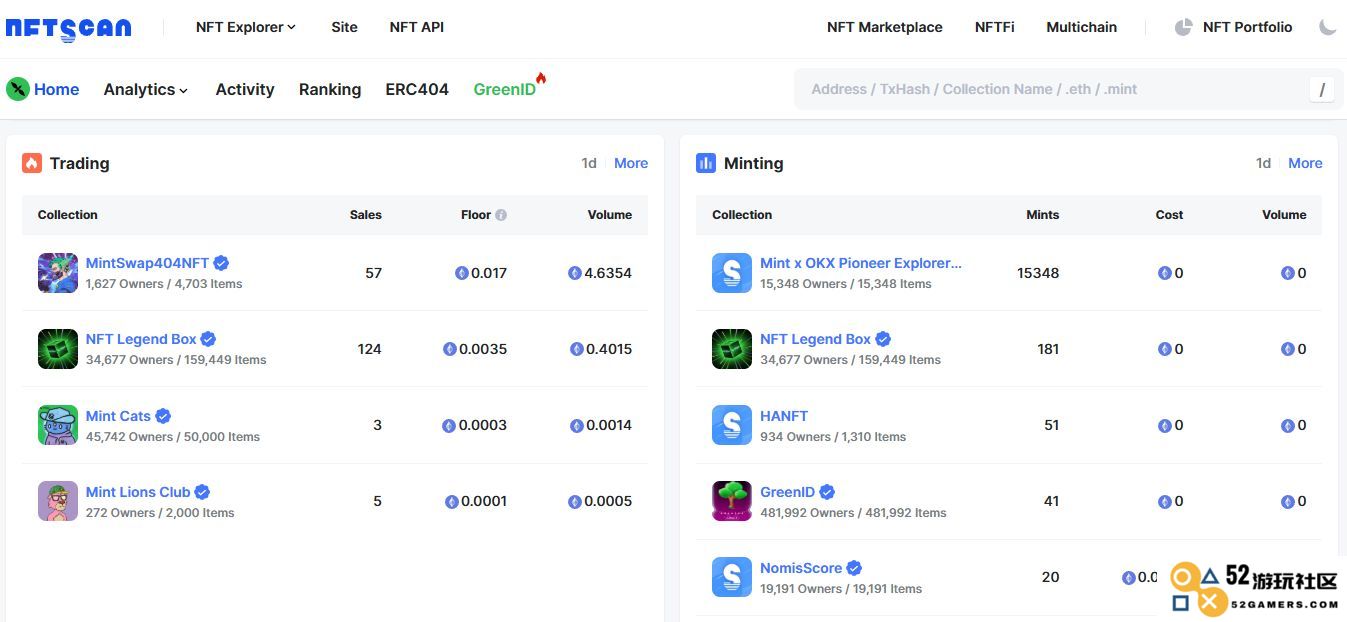The image size is (1347, 622).
Task: Click '1,627 Owners / 4,703 Items' text
Action: click(x=164, y=284)
